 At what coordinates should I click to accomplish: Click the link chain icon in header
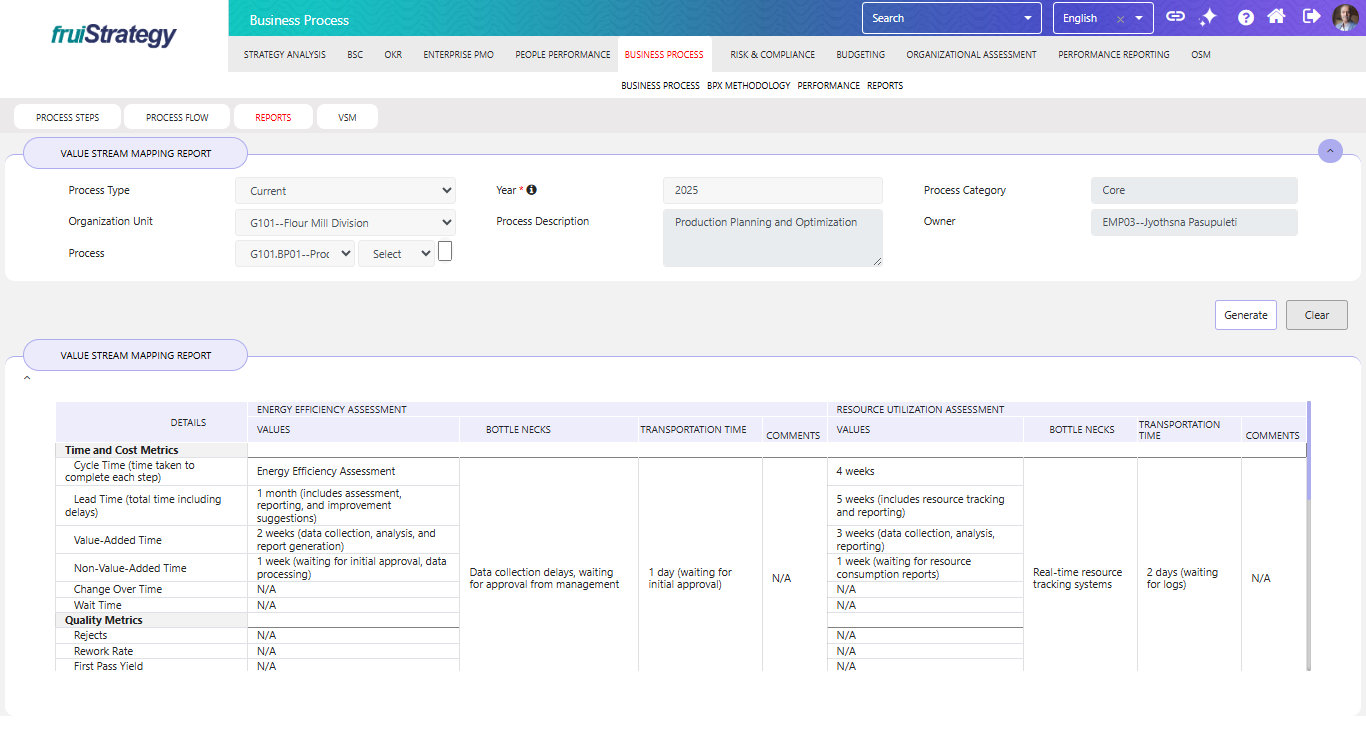tap(1176, 17)
